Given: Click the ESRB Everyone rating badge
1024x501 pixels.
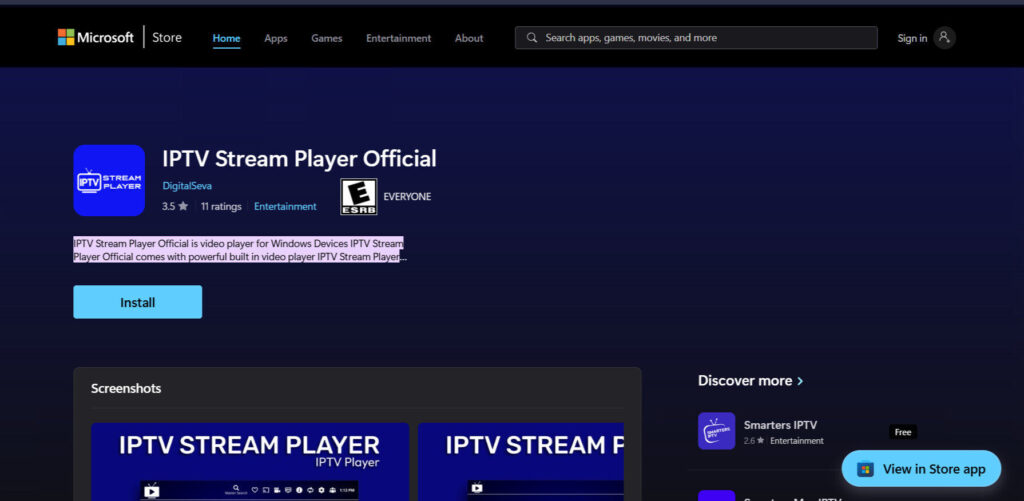Looking at the screenshot, I should (x=359, y=197).
